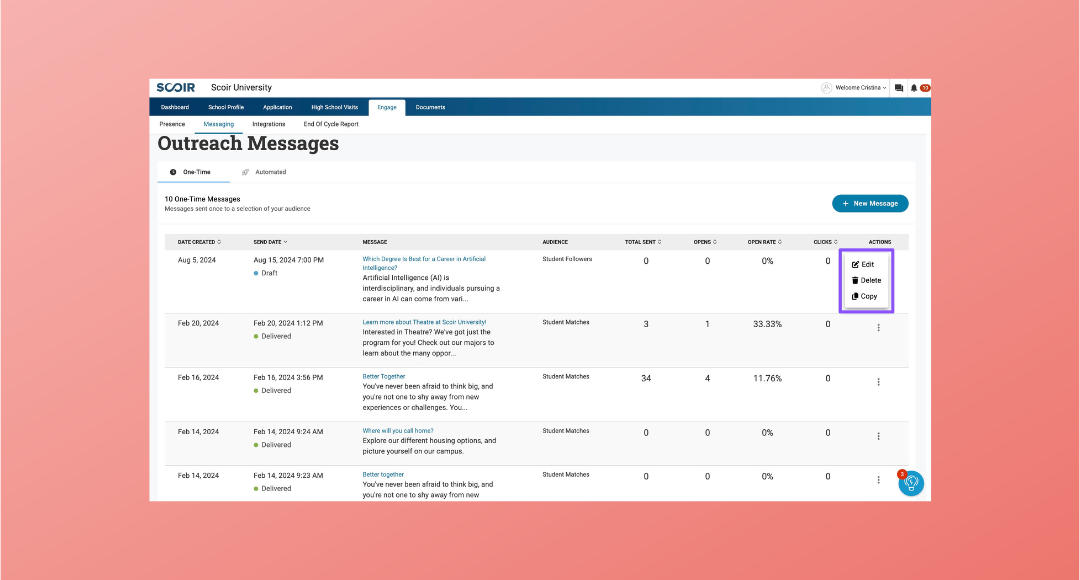This screenshot has width=1080, height=580.
Task: Click the New Message button
Action: click(870, 204)
